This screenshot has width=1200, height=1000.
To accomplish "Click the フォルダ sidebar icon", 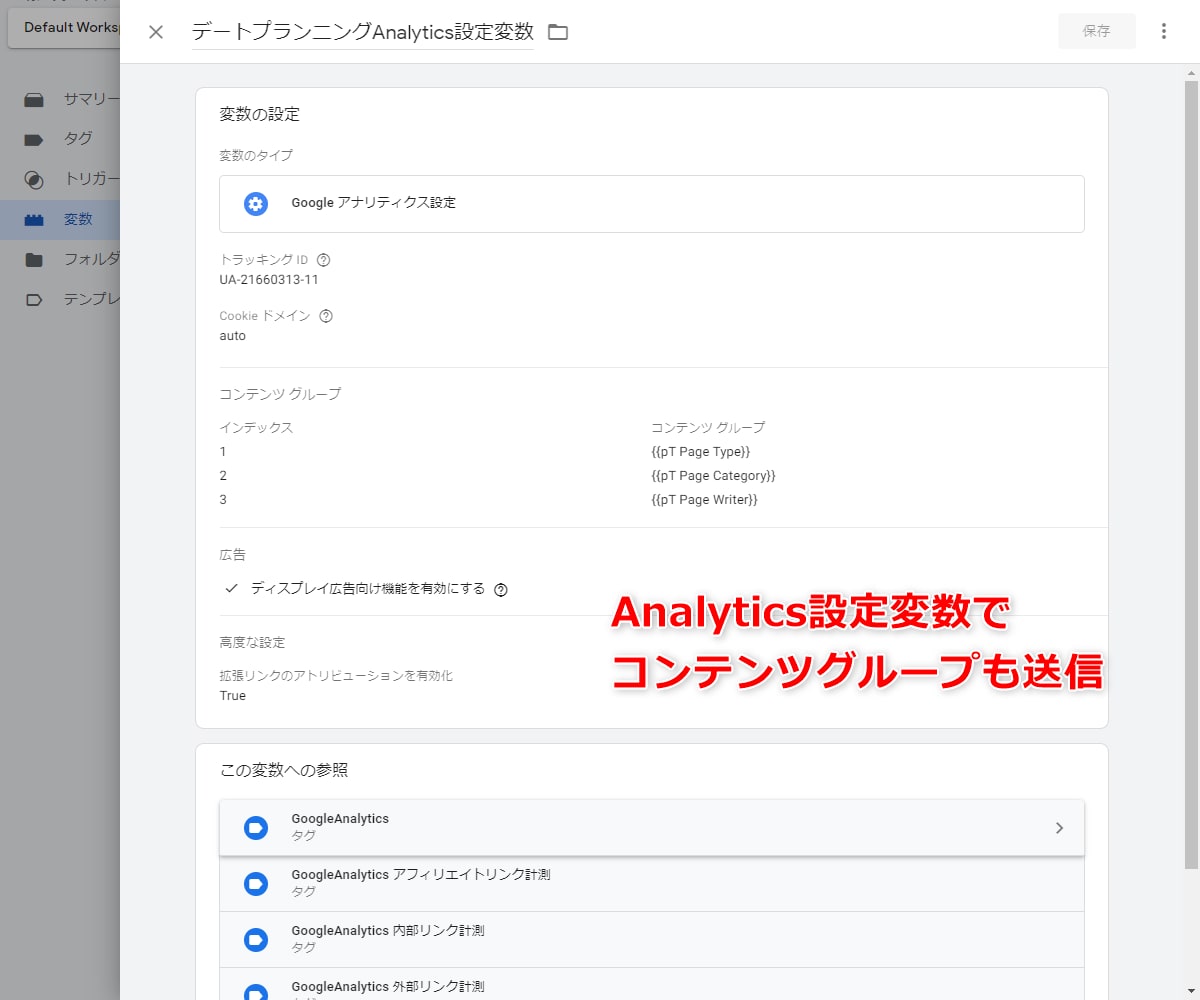I will point(34,259).
